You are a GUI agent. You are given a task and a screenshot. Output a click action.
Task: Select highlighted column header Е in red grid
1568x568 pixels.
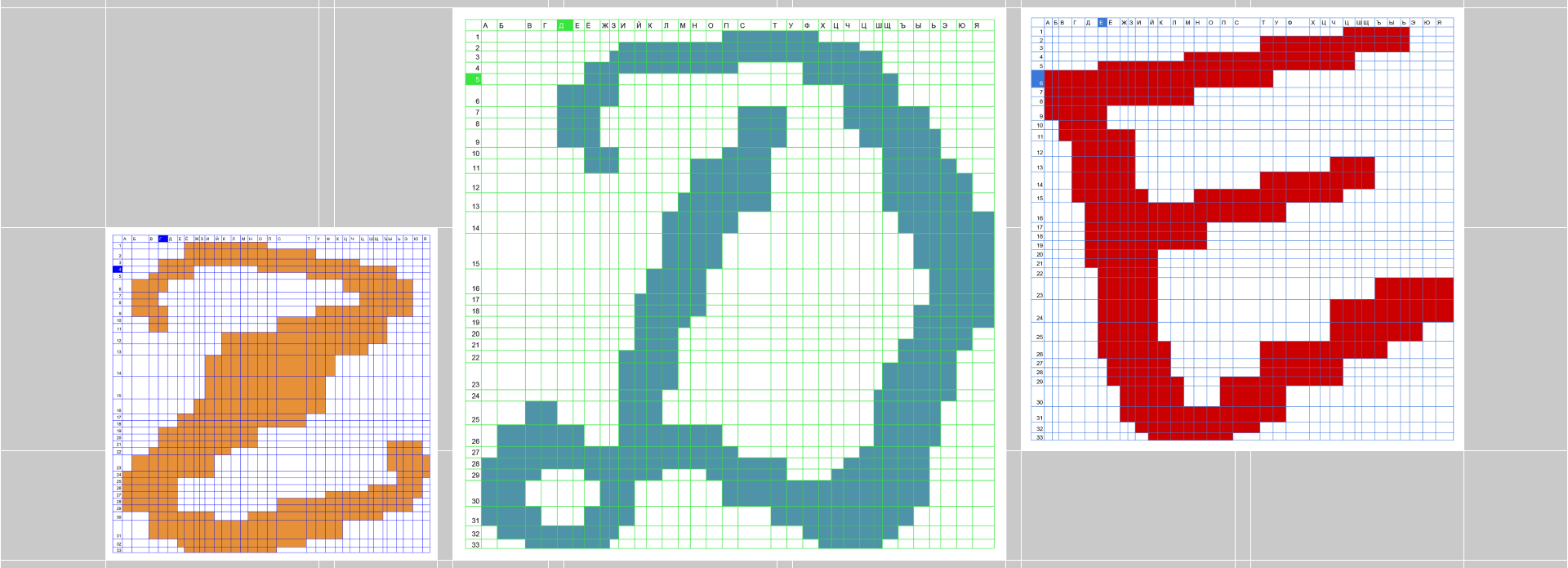click(1102, 23)
